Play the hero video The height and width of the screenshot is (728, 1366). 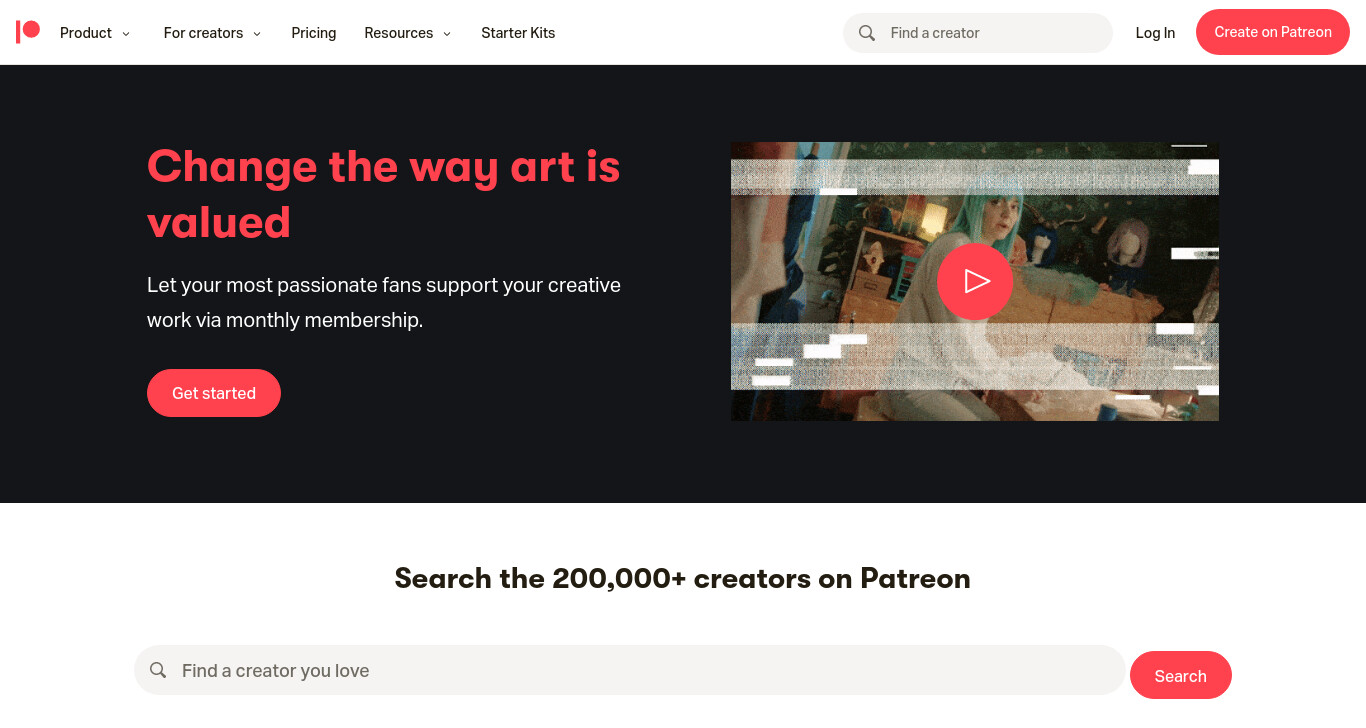(975, 281)
